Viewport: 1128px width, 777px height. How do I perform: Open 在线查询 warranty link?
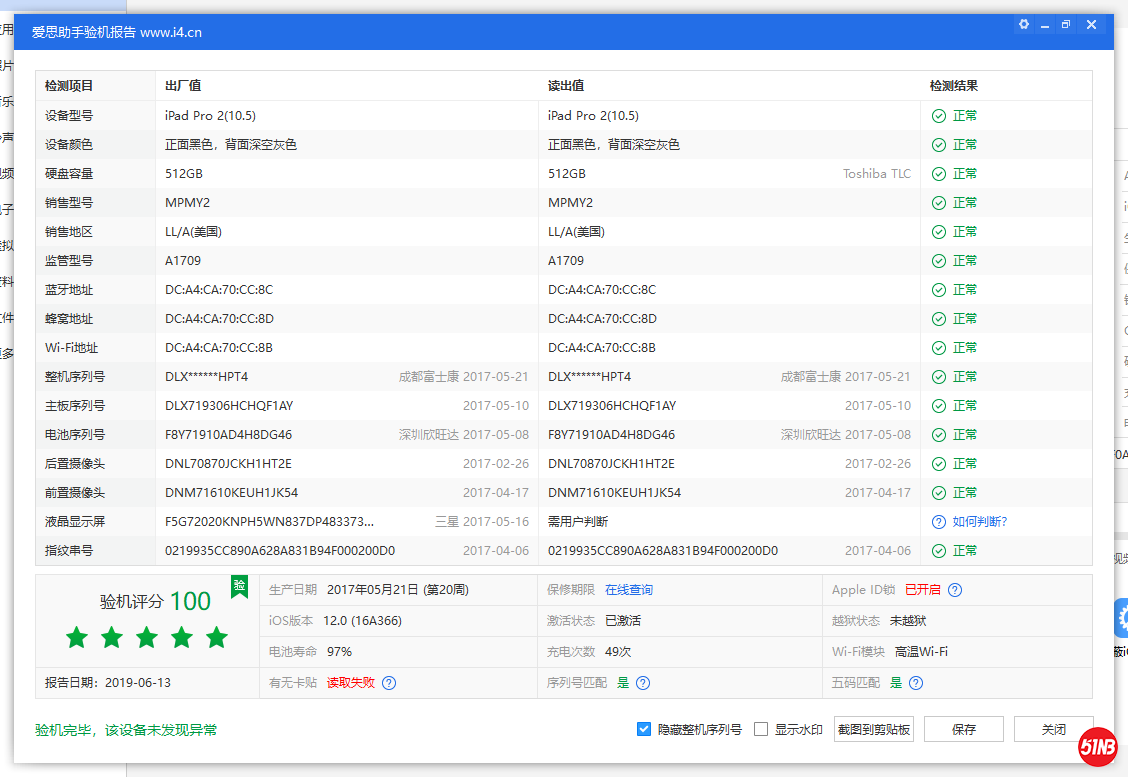(629, 590)
